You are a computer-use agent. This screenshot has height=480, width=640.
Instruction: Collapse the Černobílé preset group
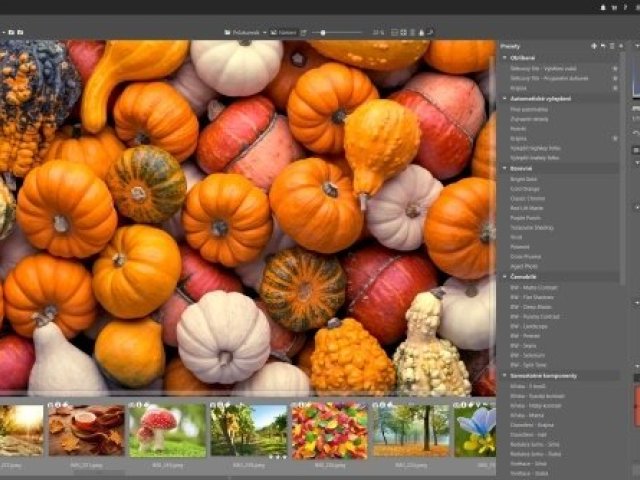tap(505, 276)
